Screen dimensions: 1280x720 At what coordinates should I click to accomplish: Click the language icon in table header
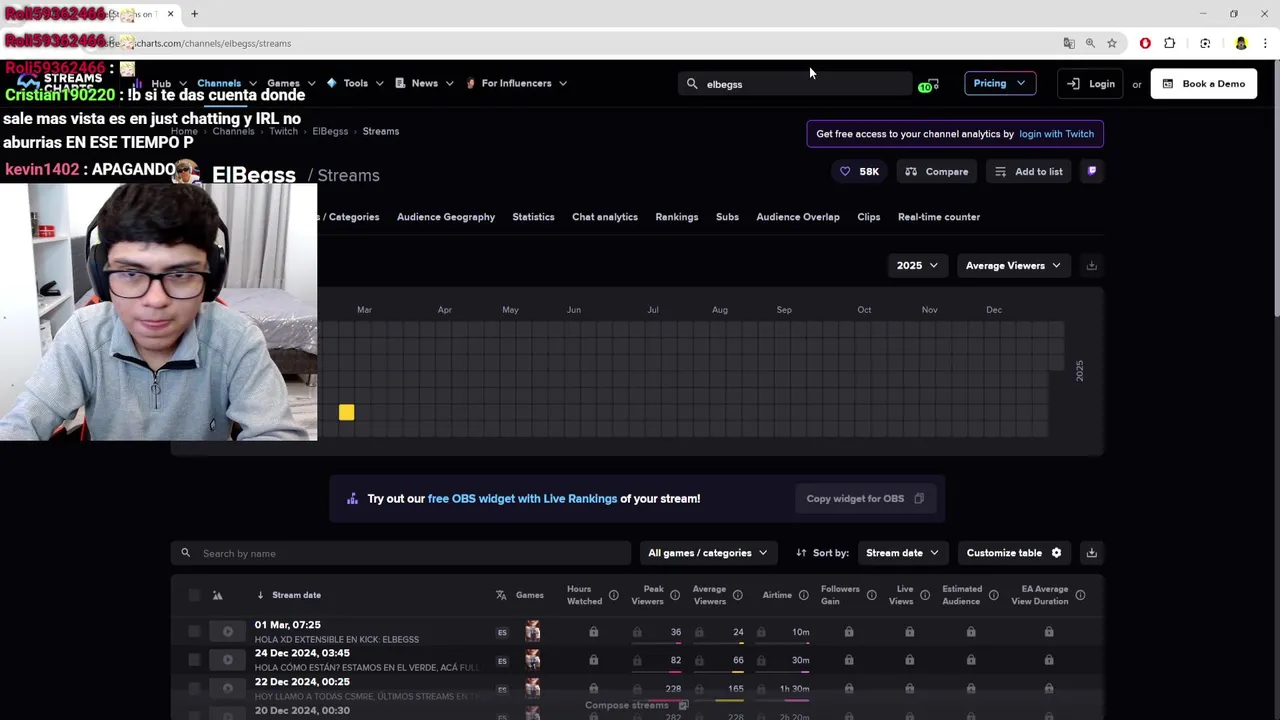click(x=501, y=595)
